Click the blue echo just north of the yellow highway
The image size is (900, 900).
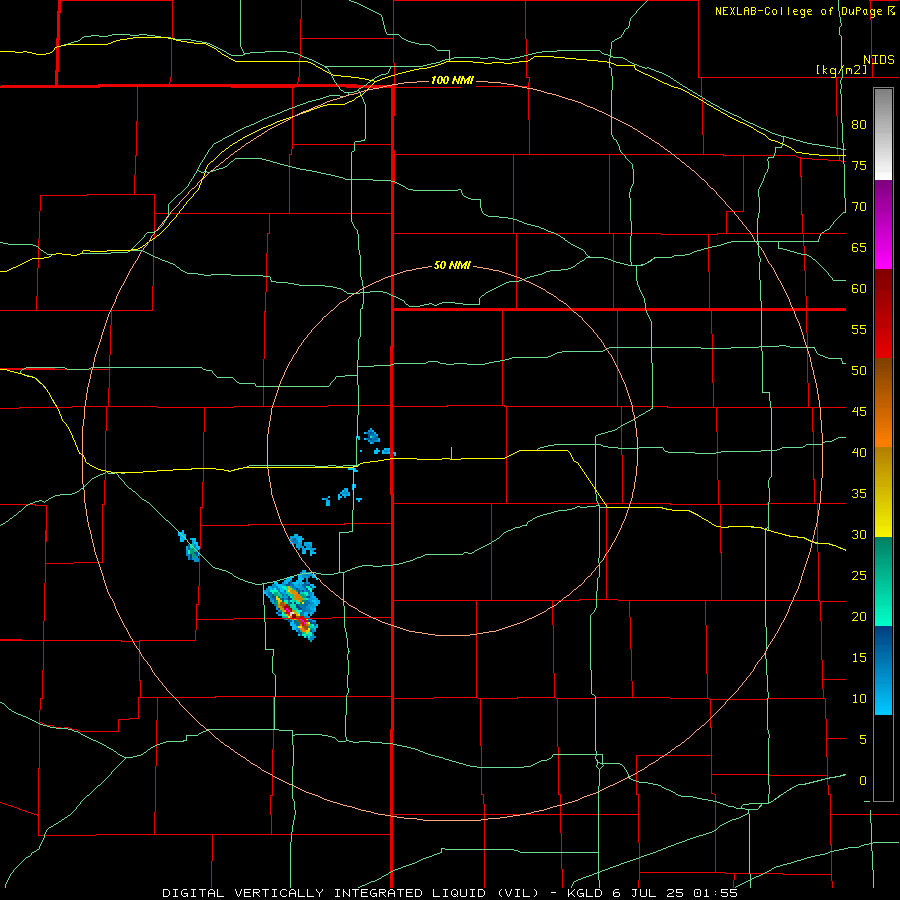tap(371, 436)
